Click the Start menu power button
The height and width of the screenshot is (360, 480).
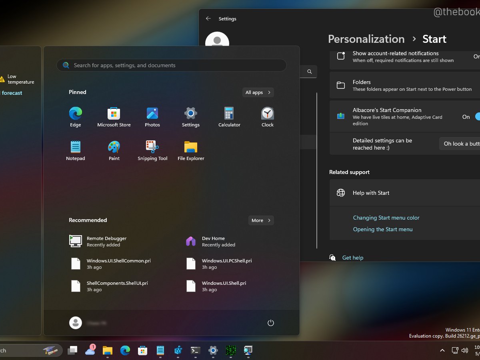click(270, 323)
